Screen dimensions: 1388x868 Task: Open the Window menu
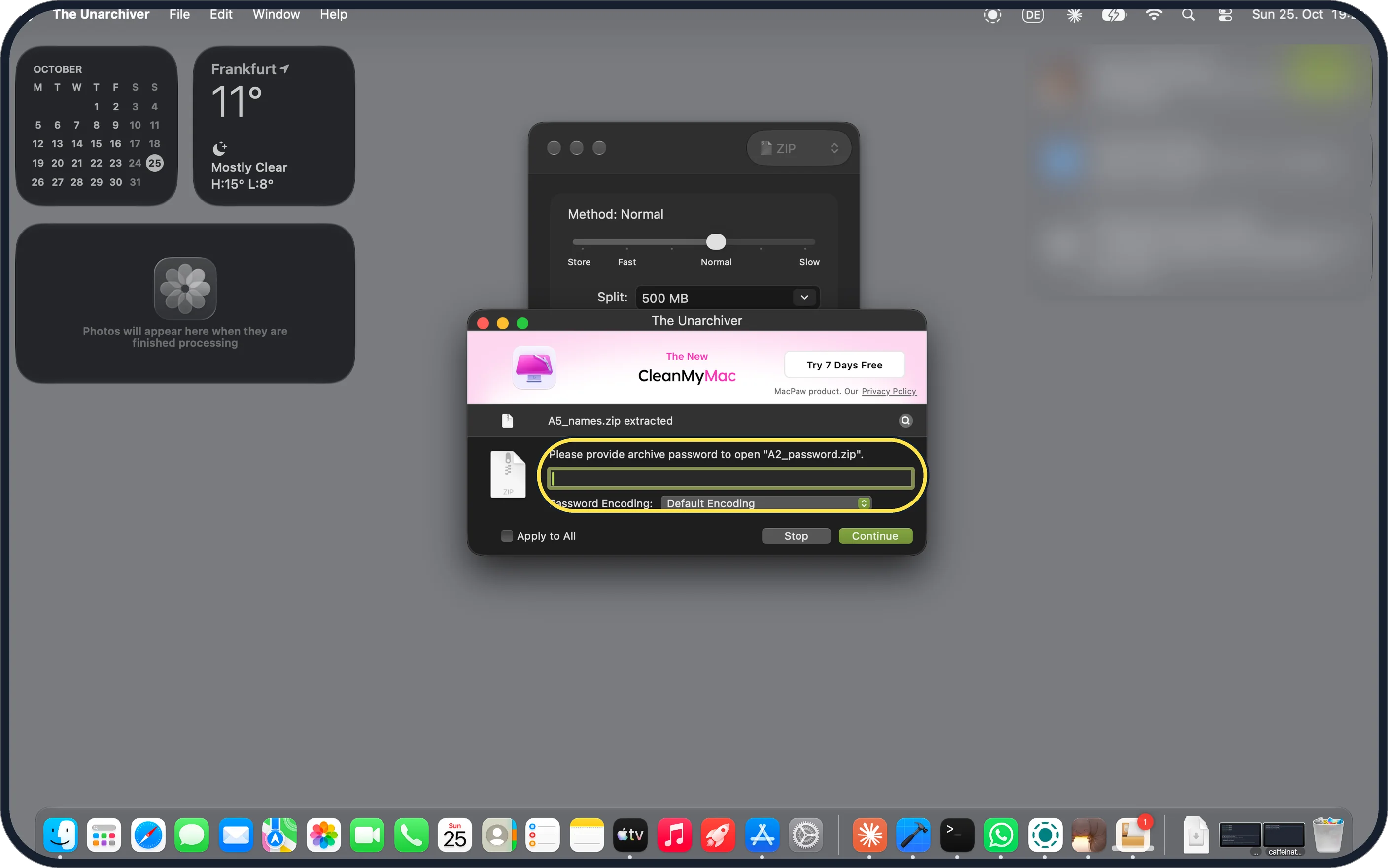276,14
